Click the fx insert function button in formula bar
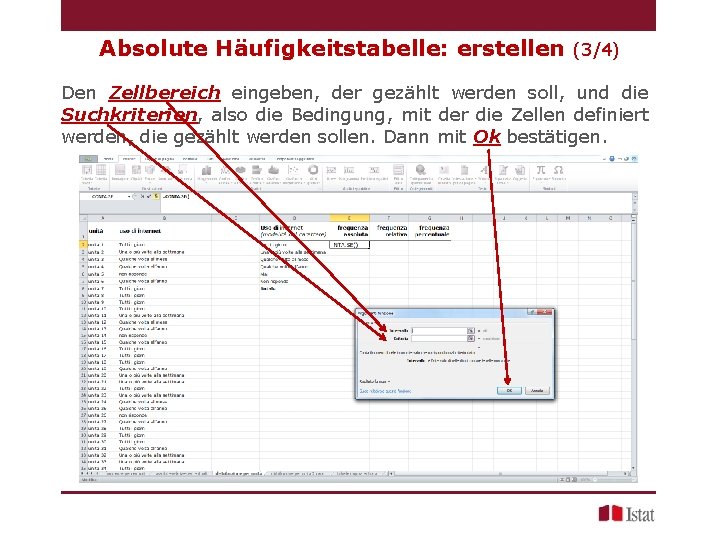 click(x=156, y=196)
